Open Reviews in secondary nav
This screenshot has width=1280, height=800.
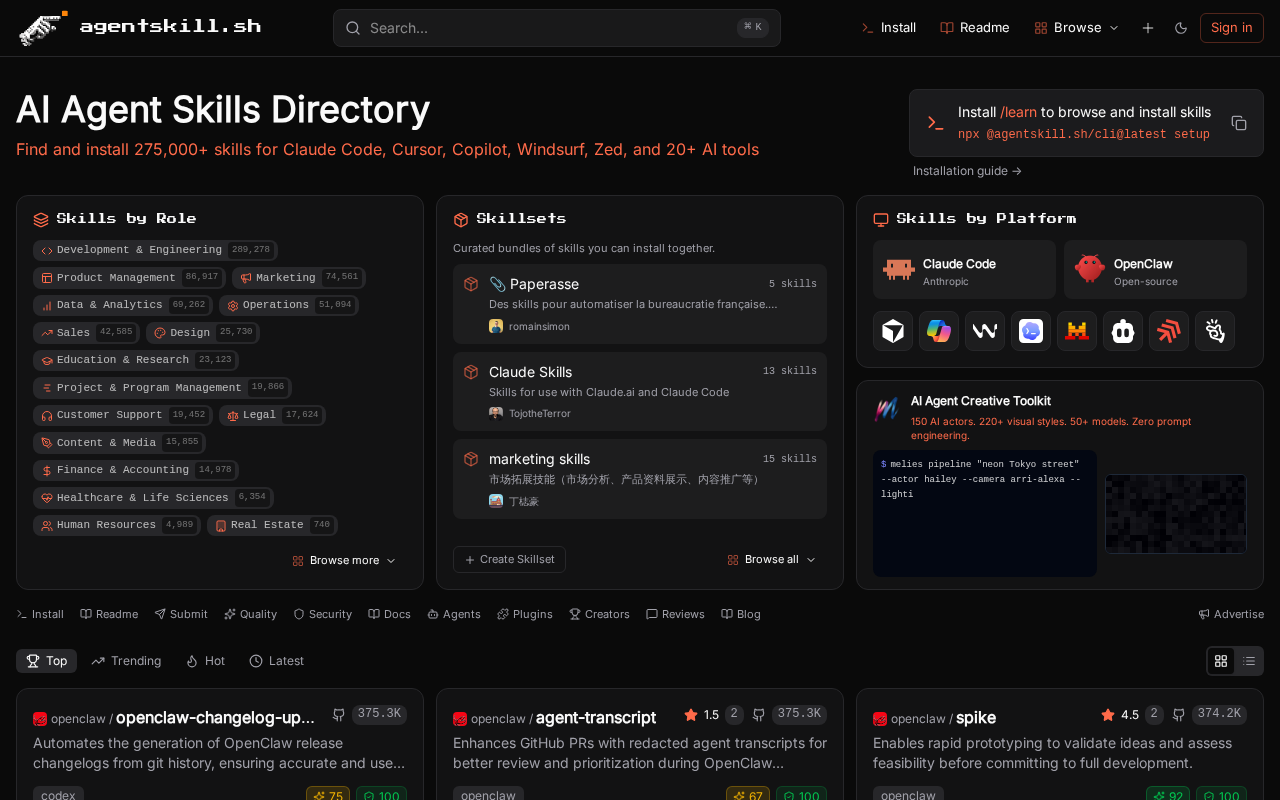[x=675, y=614]
